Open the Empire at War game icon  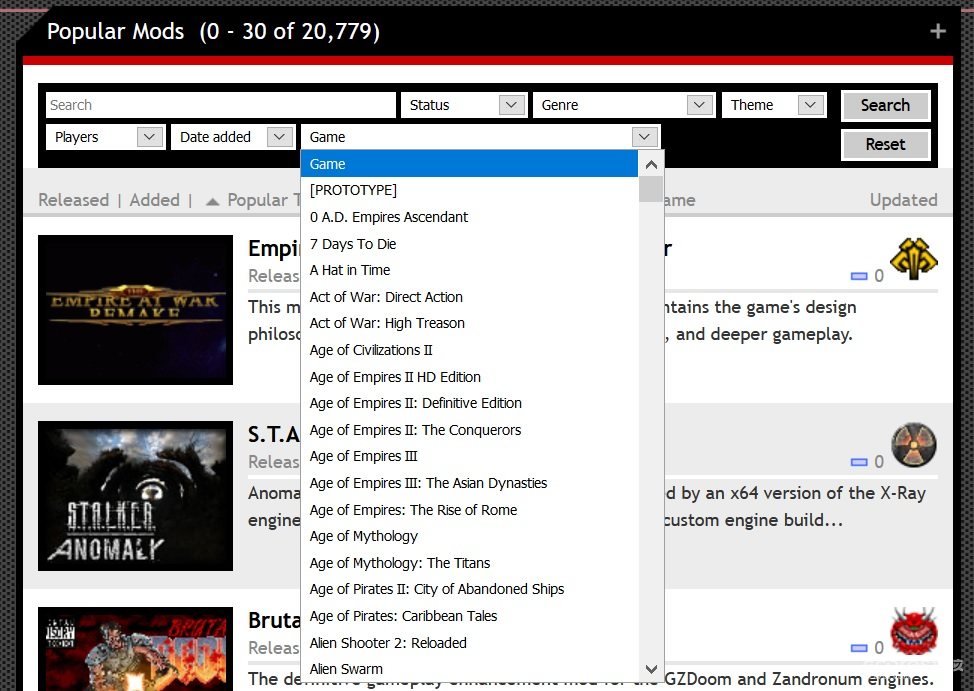pos(914,259)
